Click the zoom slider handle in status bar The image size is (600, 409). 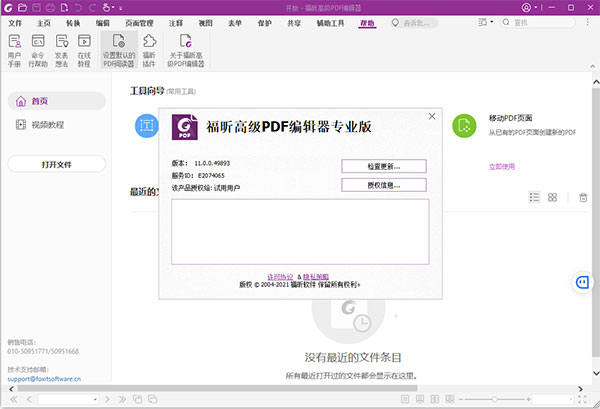pos(494,399)
